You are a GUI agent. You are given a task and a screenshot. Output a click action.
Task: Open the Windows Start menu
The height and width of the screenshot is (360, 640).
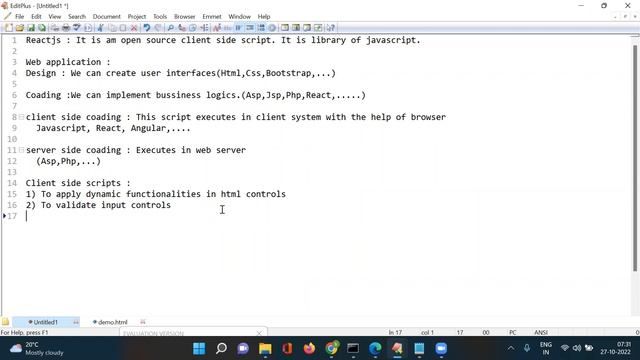[x=199, y=349]
